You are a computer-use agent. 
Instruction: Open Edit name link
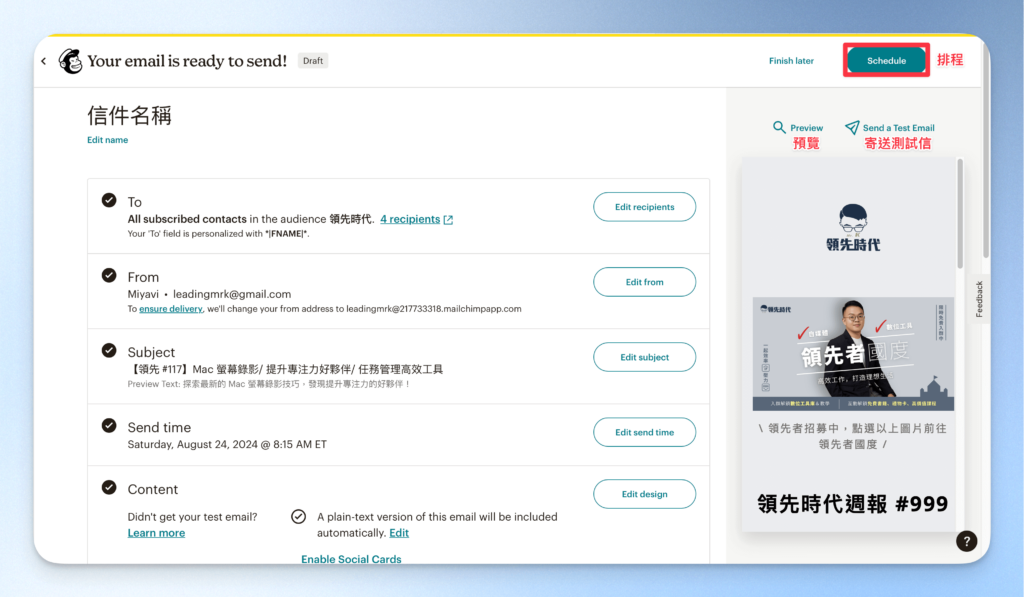coord(108,140)
